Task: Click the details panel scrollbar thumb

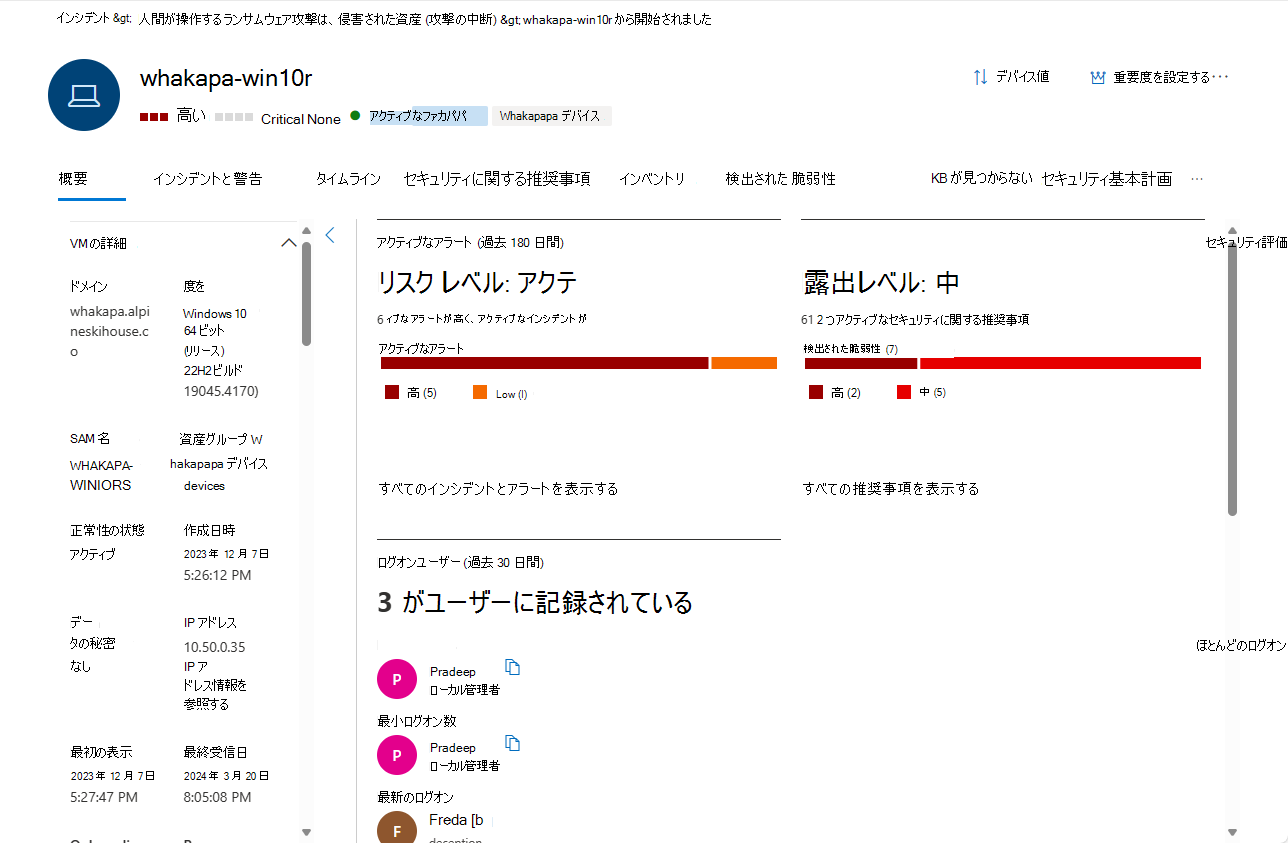Action: (306, 293)
